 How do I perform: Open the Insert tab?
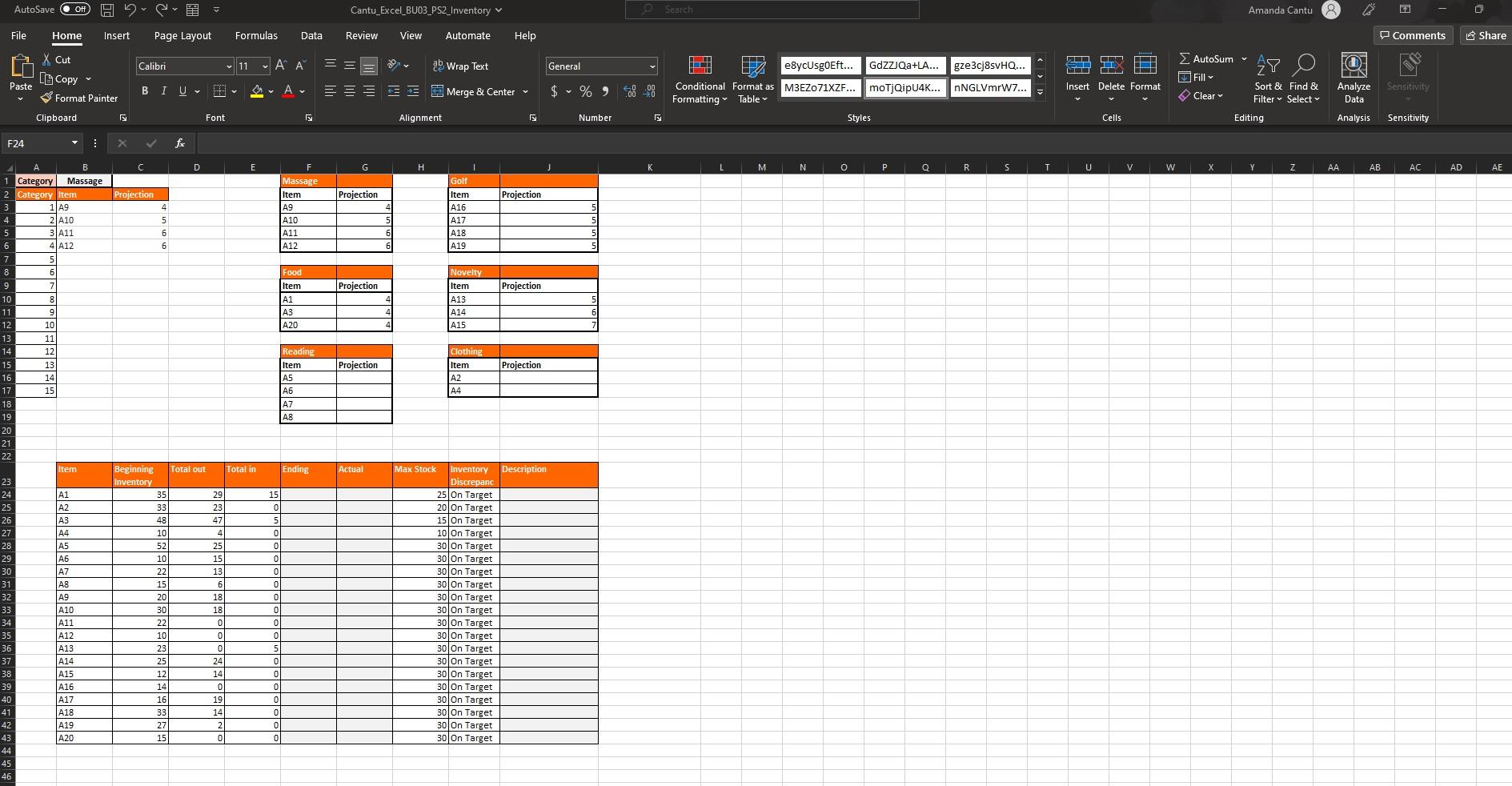(117, 35)
